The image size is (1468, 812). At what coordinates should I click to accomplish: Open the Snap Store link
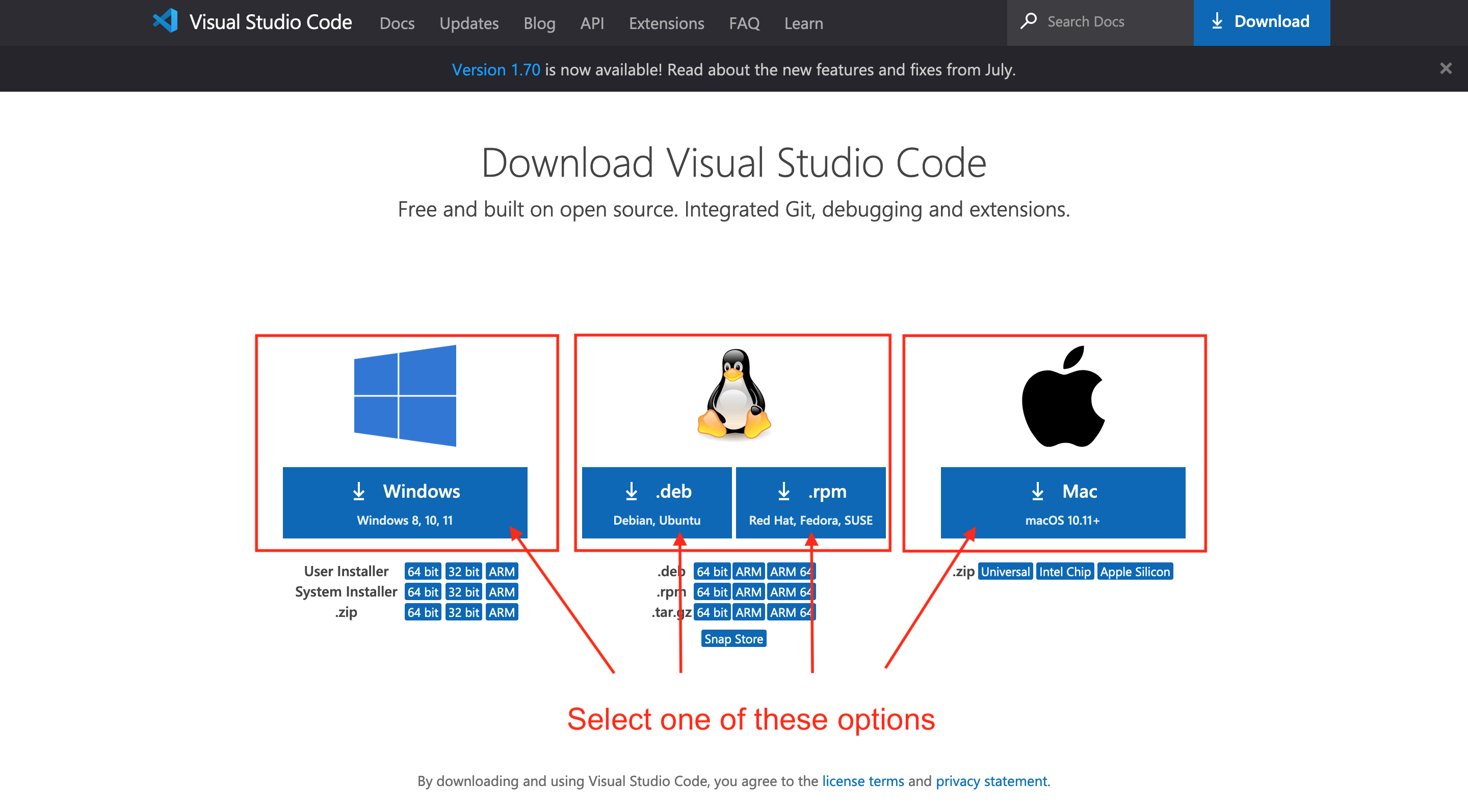click(x=733, y=638)
